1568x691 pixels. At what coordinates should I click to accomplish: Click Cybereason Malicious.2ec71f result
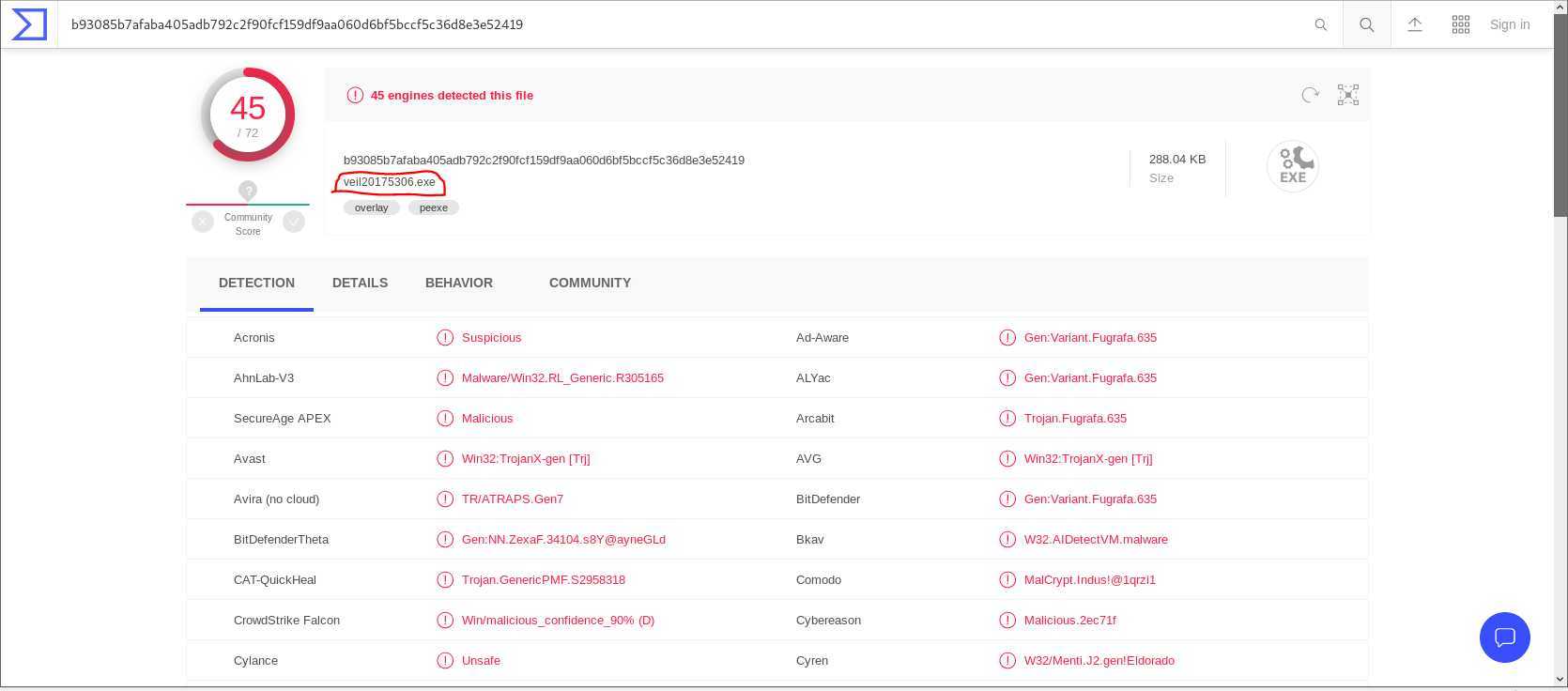pos(1070,621)
